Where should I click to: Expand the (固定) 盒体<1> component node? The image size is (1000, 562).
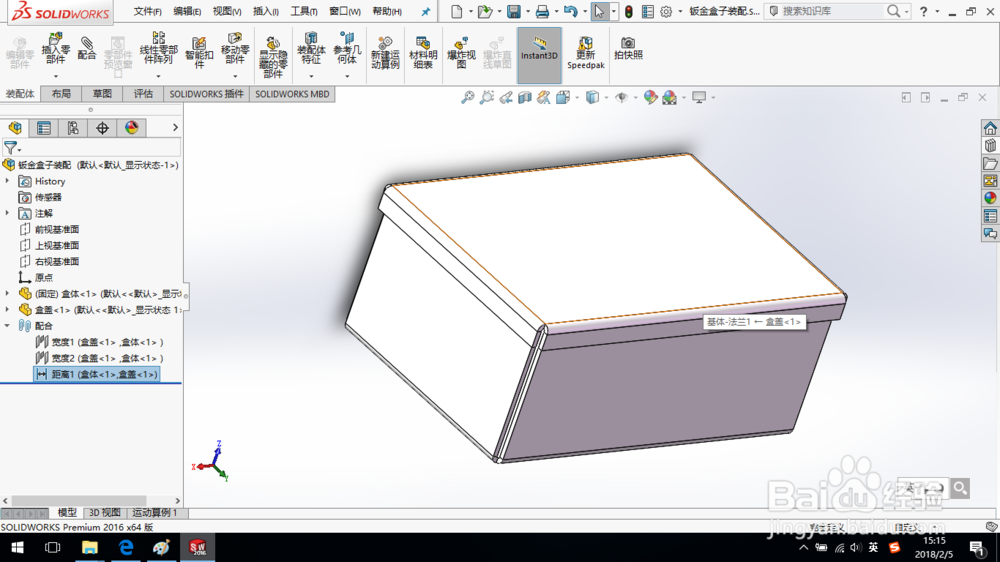(8, 293)
